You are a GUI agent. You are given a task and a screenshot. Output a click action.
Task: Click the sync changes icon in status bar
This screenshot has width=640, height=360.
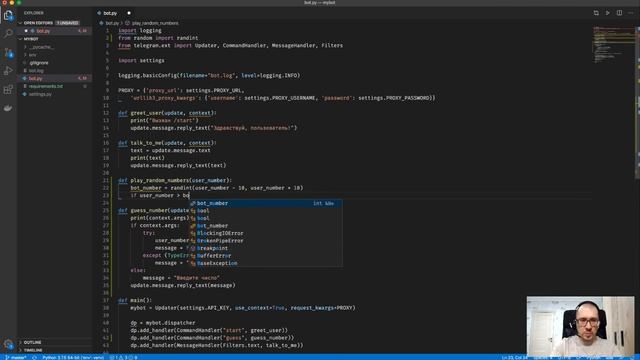click(x=34, y=357)
